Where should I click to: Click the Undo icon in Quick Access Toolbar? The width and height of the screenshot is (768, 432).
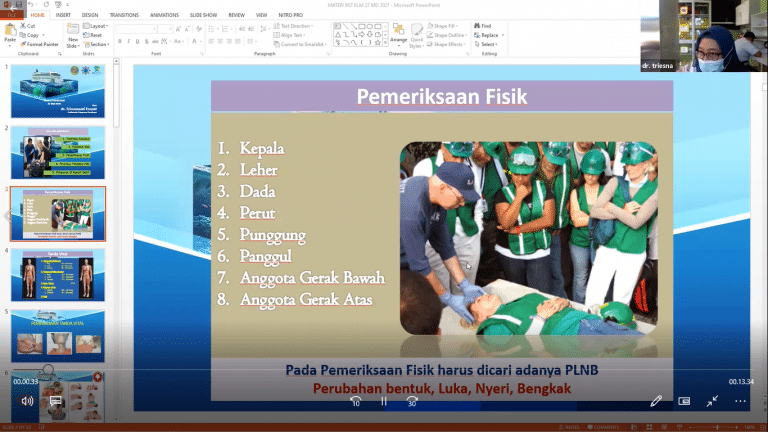[x=31, y=4]
